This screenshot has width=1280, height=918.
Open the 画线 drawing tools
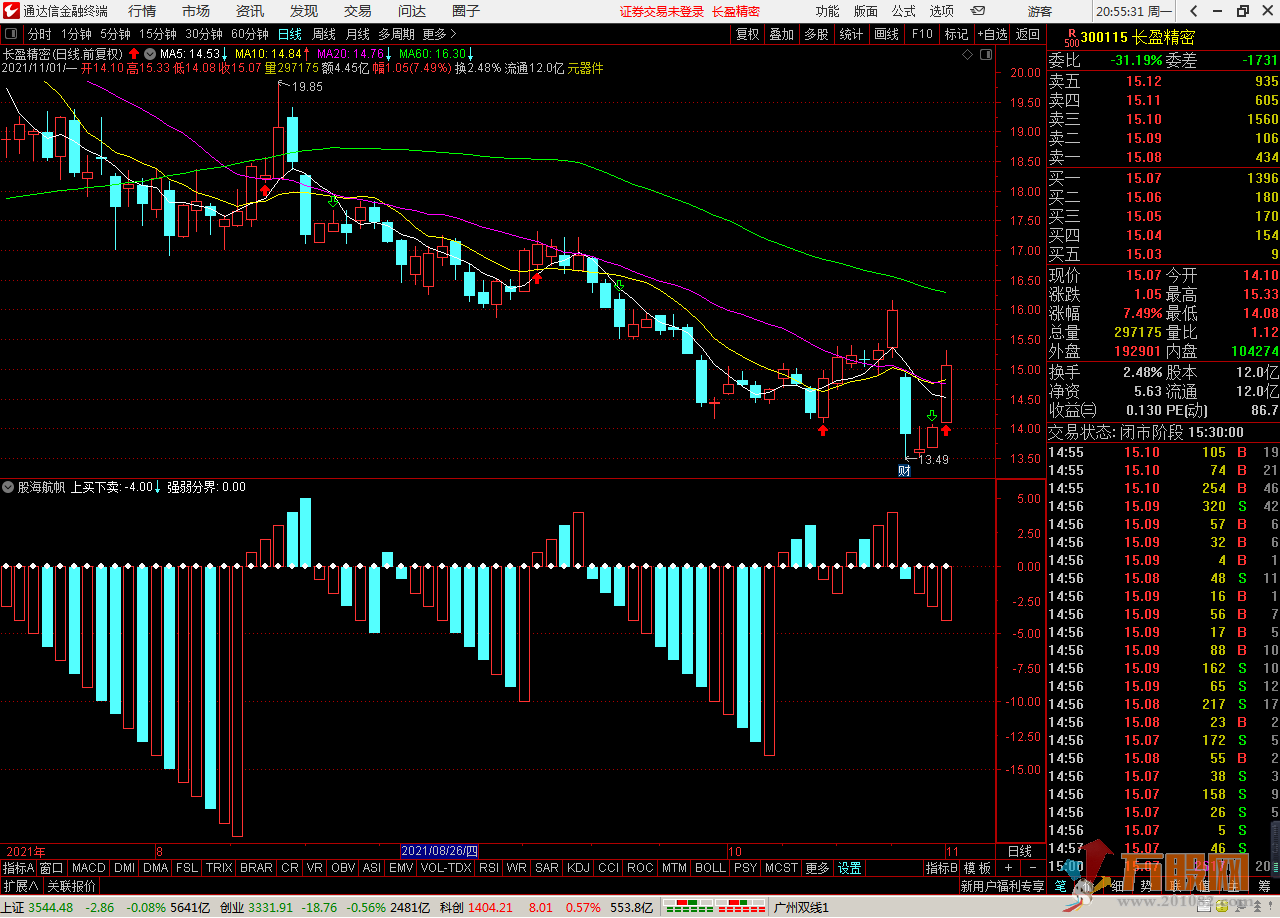(887, 34)
